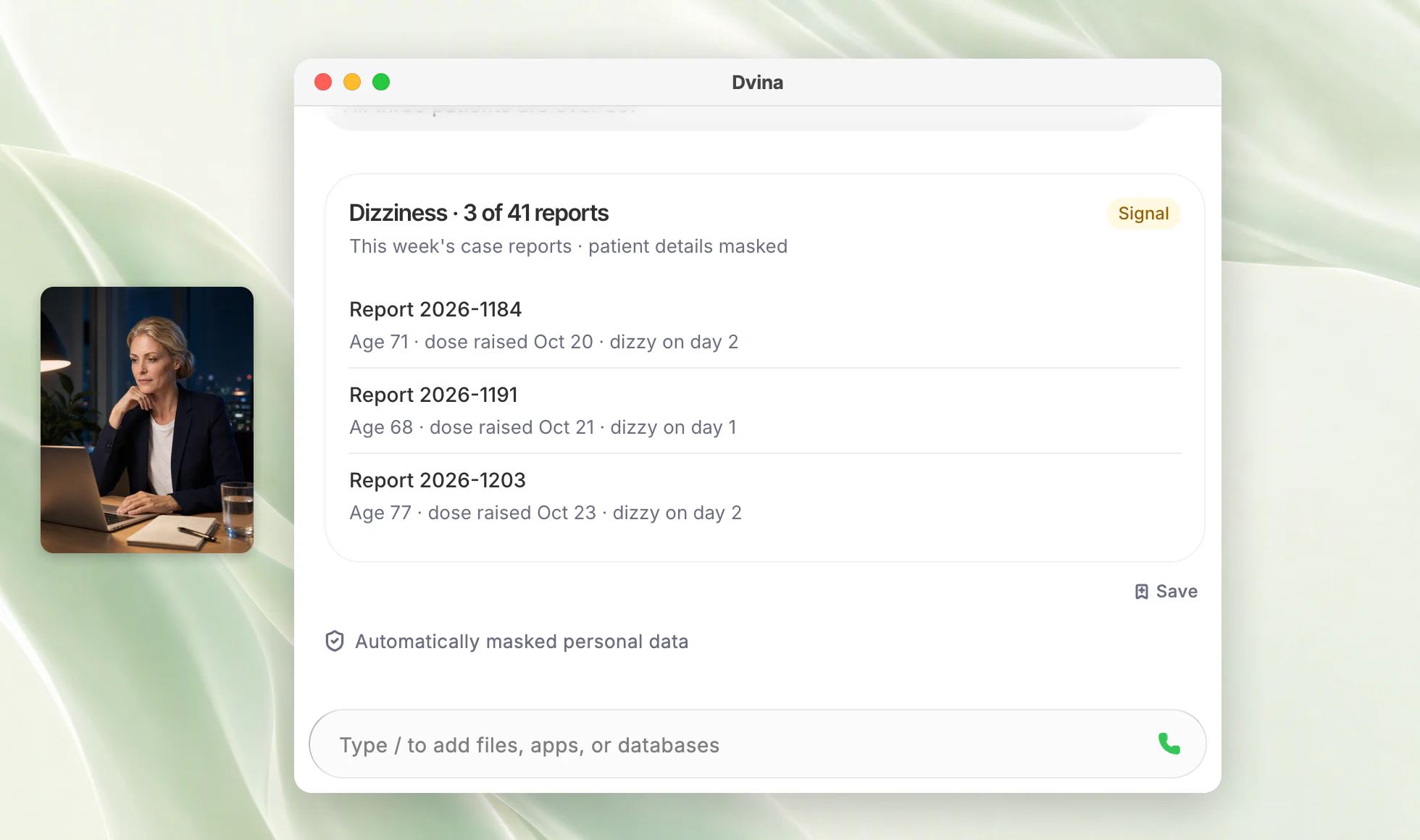Select the Age 68 dose raised Oct 21 line
This screenshot has width=1420, height=840.
click(543, 427)
